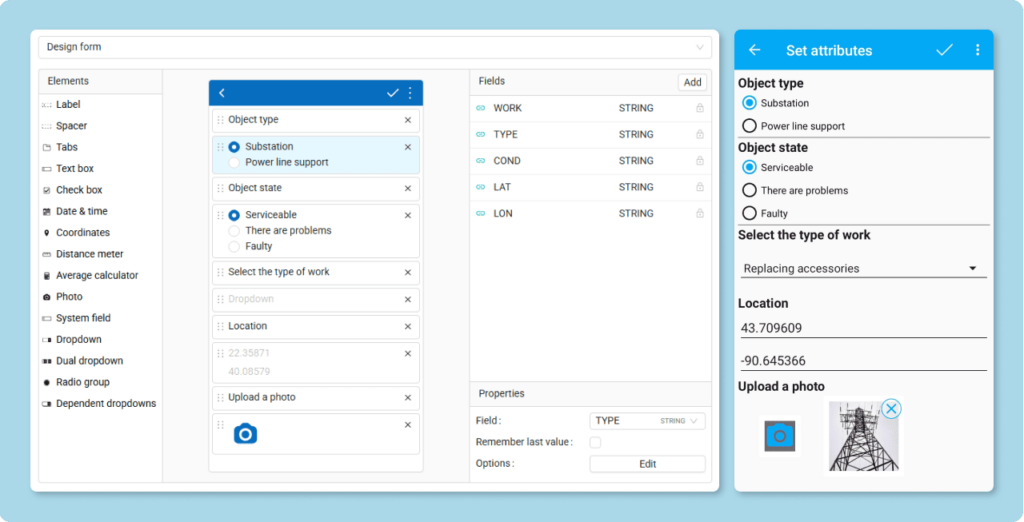Select the LON field row

pyautogui.click(x=590, y=214)
